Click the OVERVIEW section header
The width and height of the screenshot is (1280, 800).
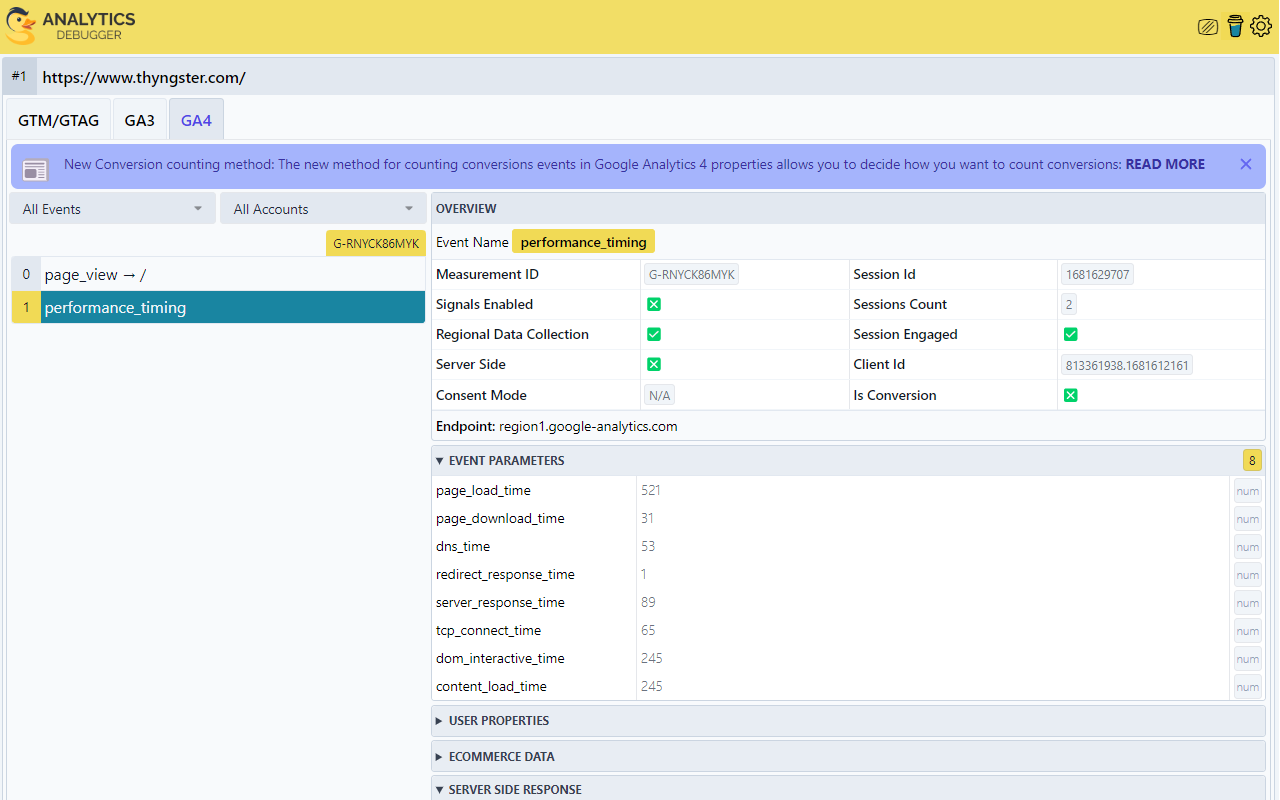(x=848, y=208)
